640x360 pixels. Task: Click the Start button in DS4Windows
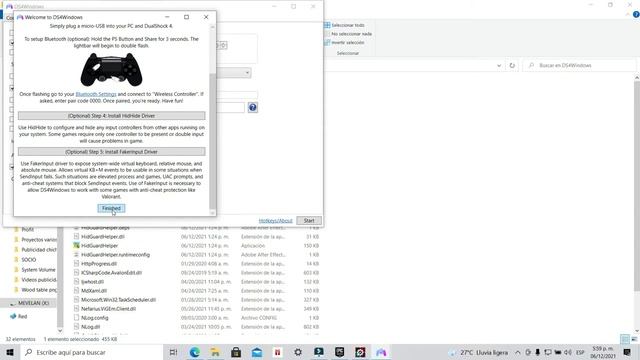(x=309, y=220)
